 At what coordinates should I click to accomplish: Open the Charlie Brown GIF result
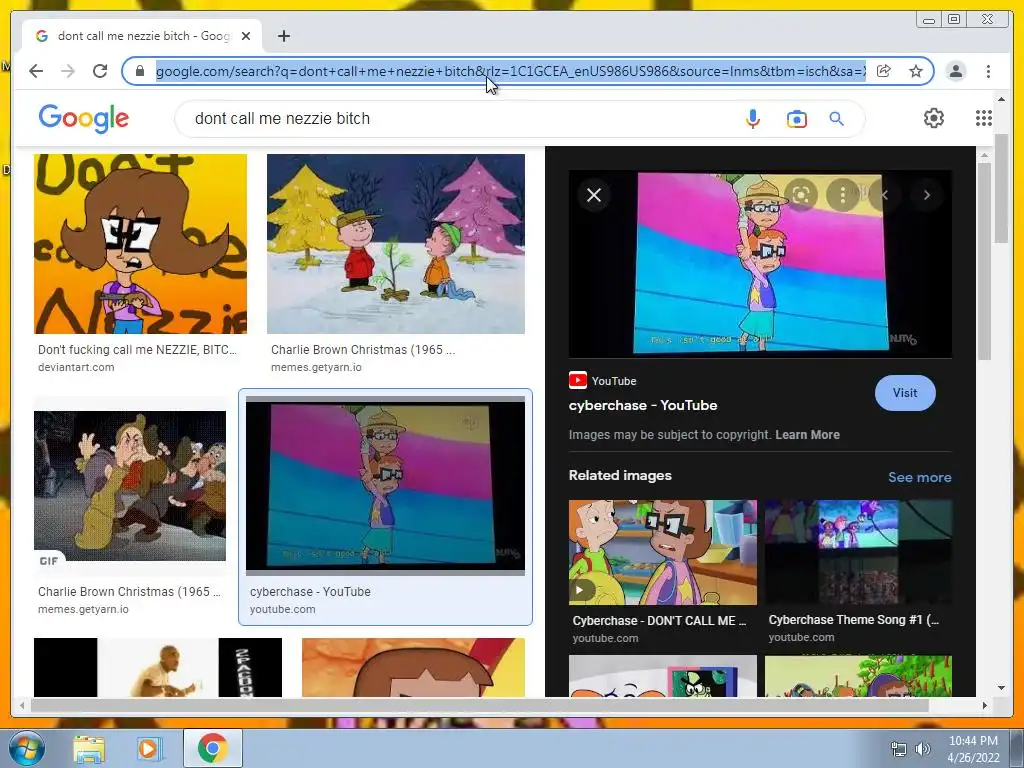[130, 485]
